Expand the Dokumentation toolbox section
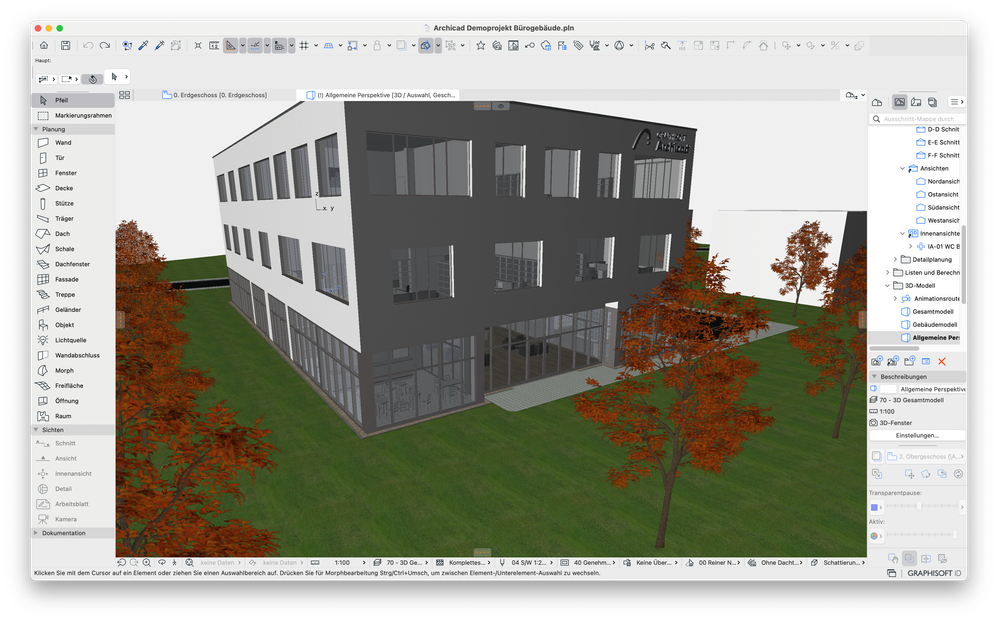The width and height of the screenshot is (998, 621). [36, 533]
